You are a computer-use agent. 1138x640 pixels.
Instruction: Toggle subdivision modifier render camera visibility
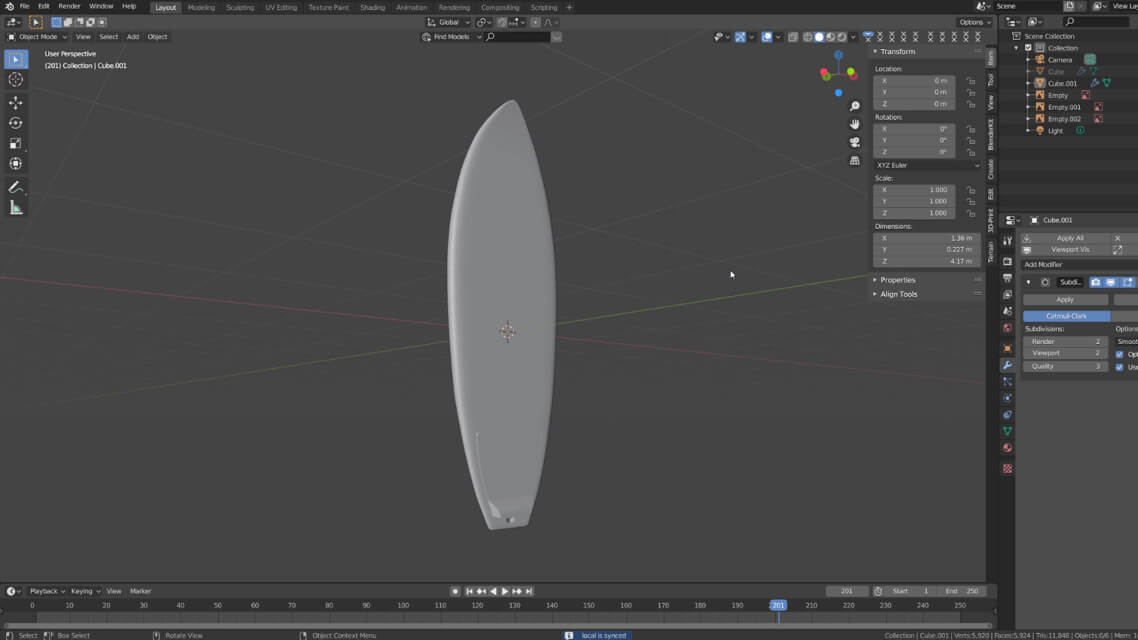coord(1095,282)
